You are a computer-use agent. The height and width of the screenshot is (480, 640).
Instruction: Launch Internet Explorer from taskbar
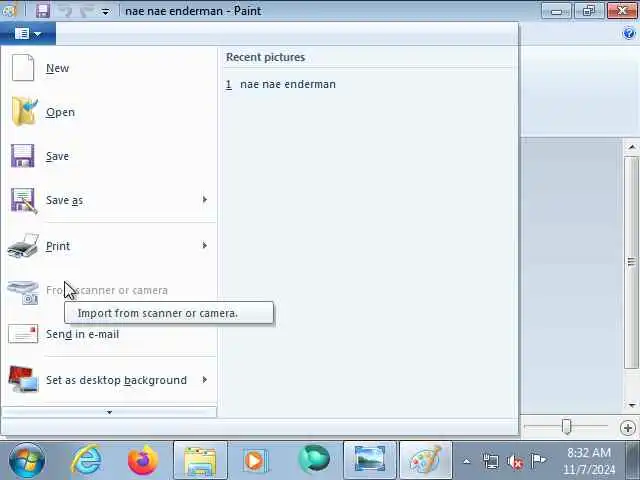(x=86, y=460)
